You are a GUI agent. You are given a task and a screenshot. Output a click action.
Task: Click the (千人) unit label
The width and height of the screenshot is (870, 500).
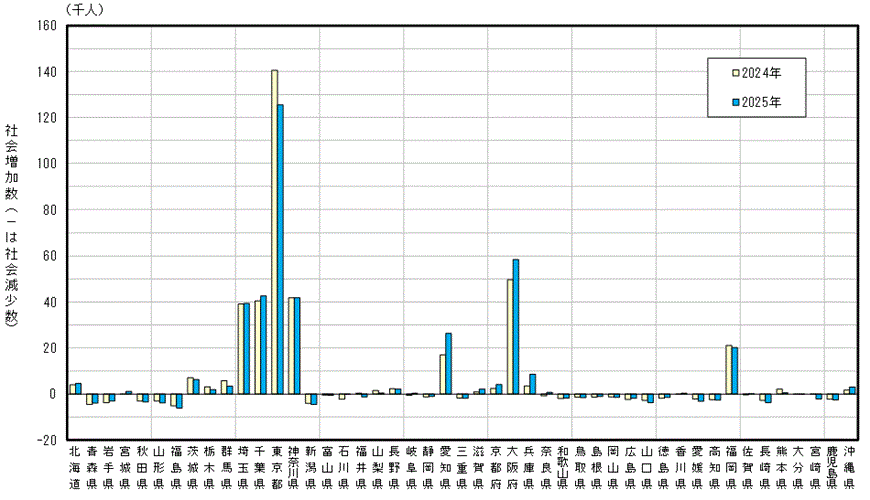pos(87,9)
